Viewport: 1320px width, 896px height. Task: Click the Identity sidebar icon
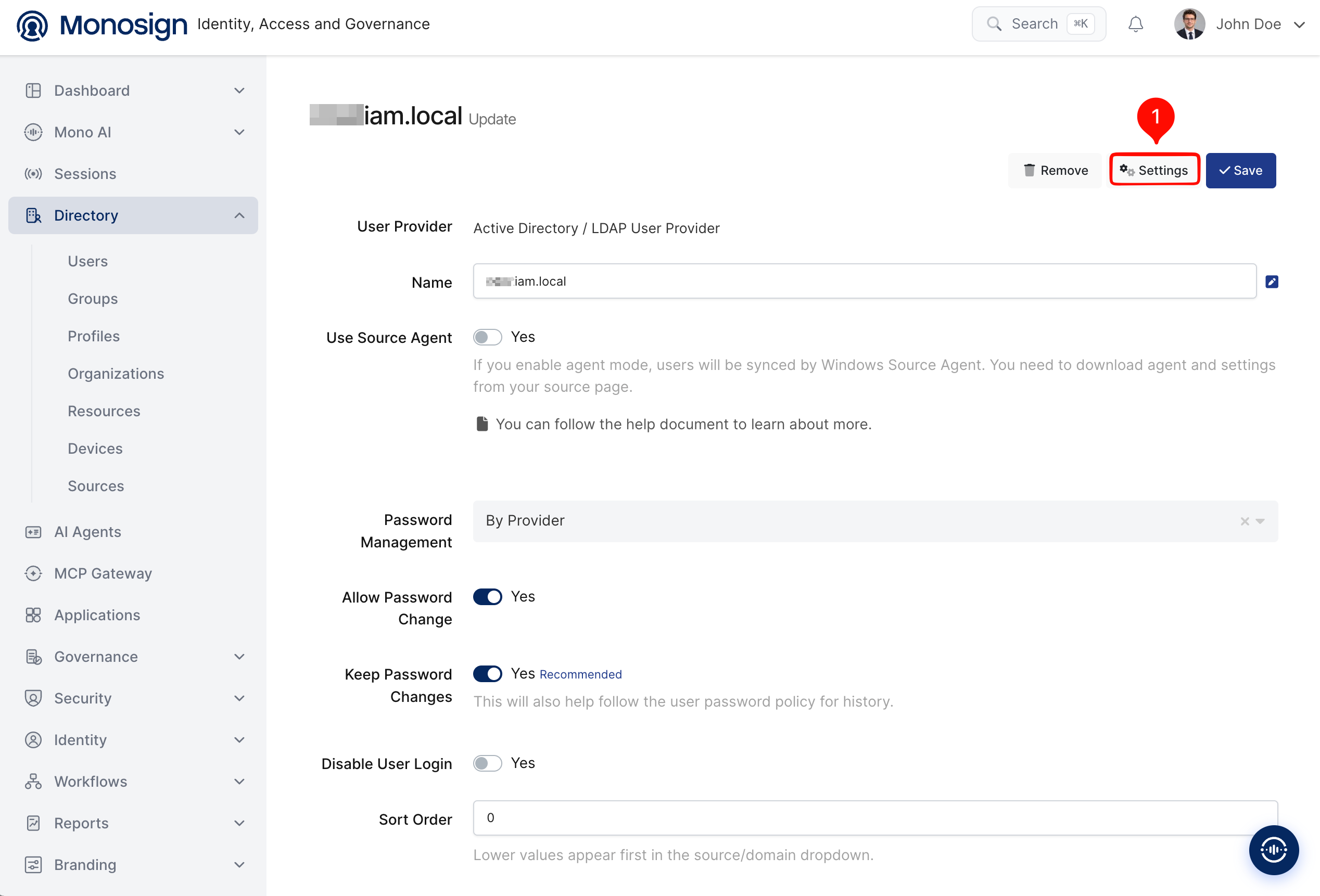click(x=33, y=740)
